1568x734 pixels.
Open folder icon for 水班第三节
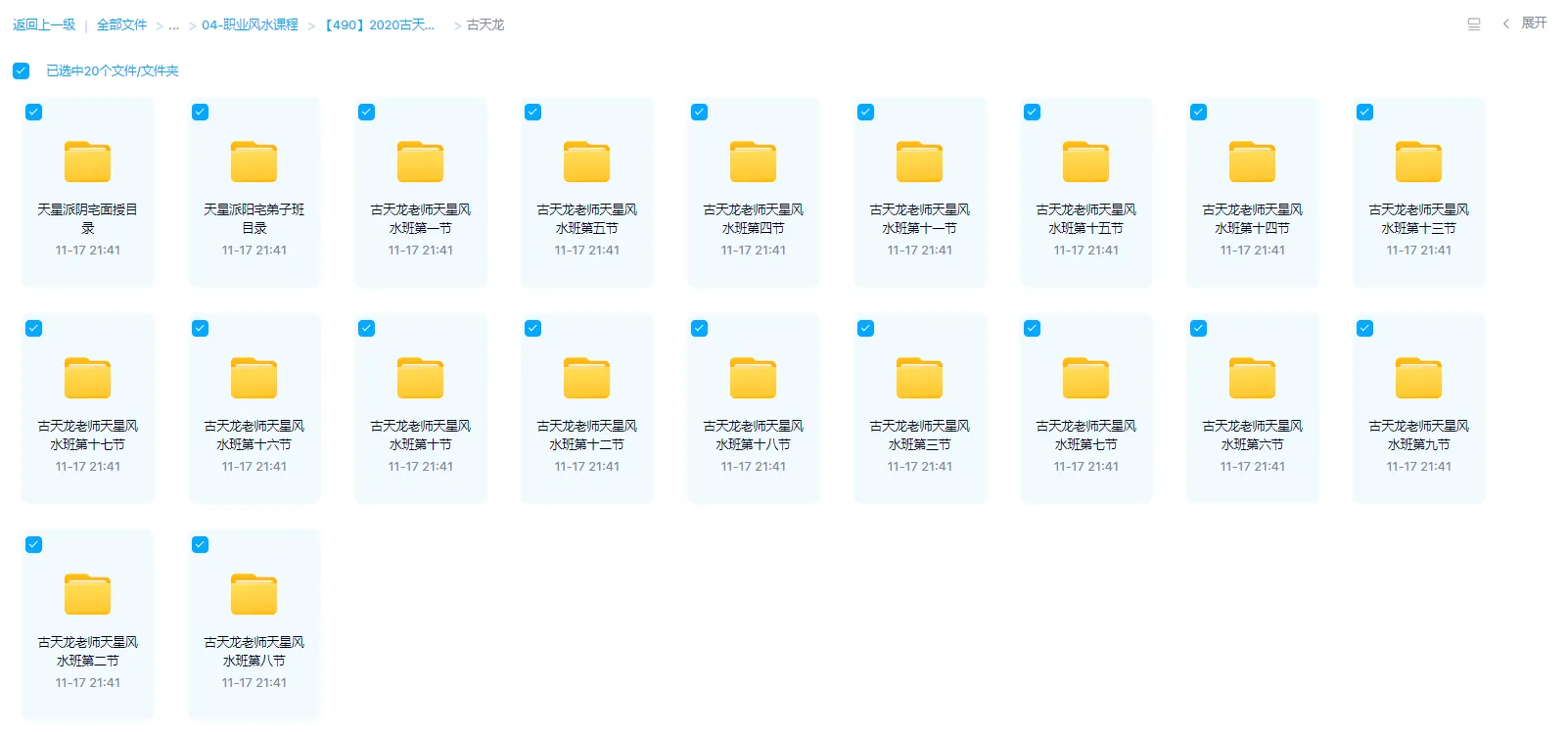tap(919, 378)
